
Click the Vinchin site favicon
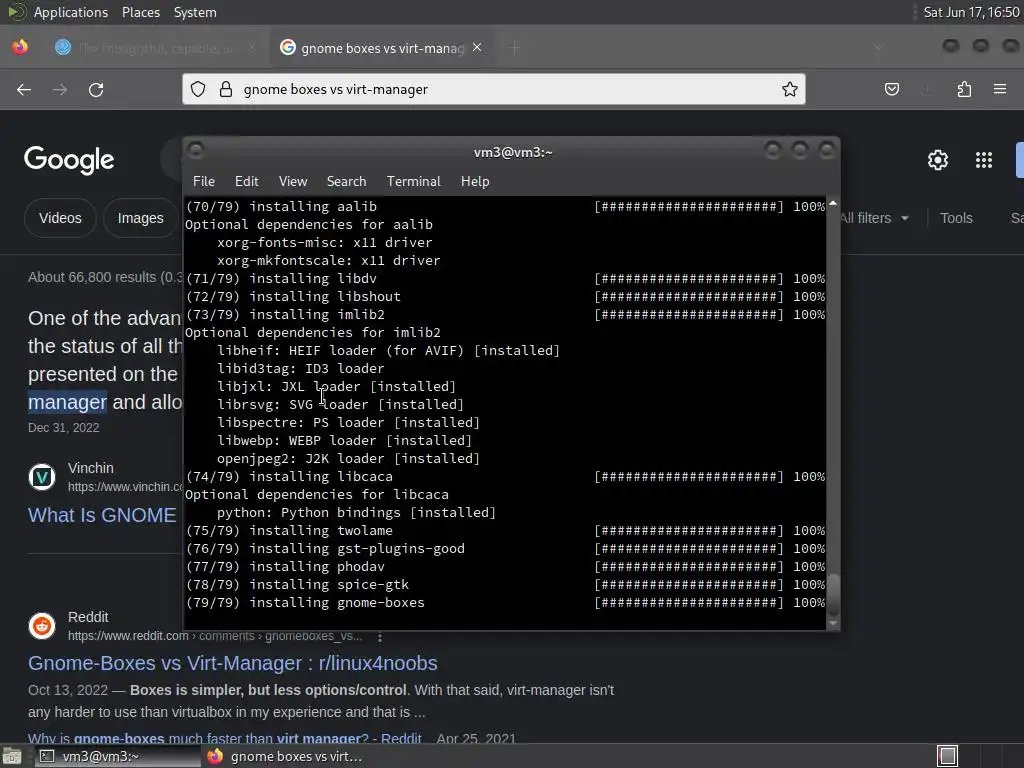click(42, 477)
